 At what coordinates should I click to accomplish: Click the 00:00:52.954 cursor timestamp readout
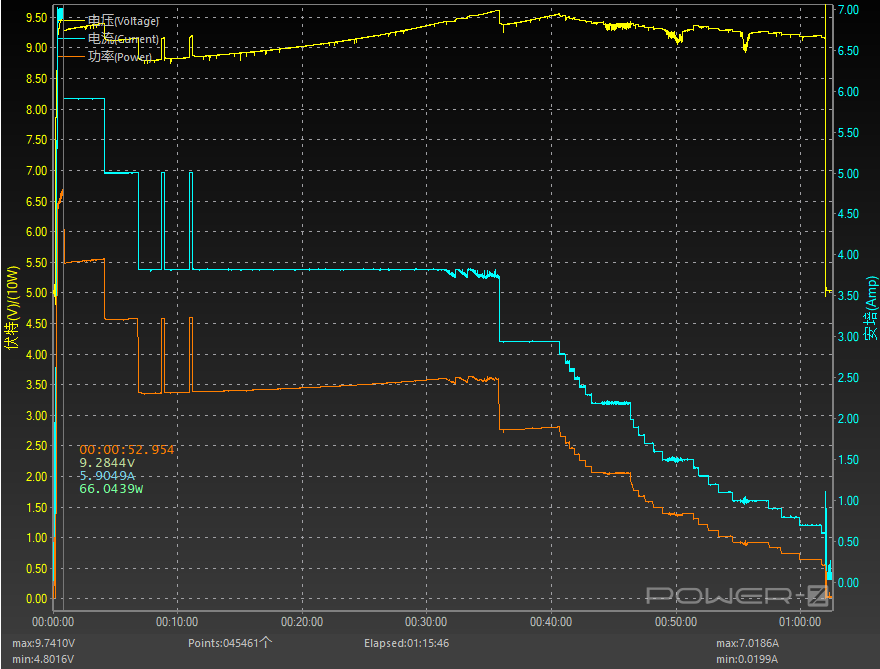(x=127, y=450)
